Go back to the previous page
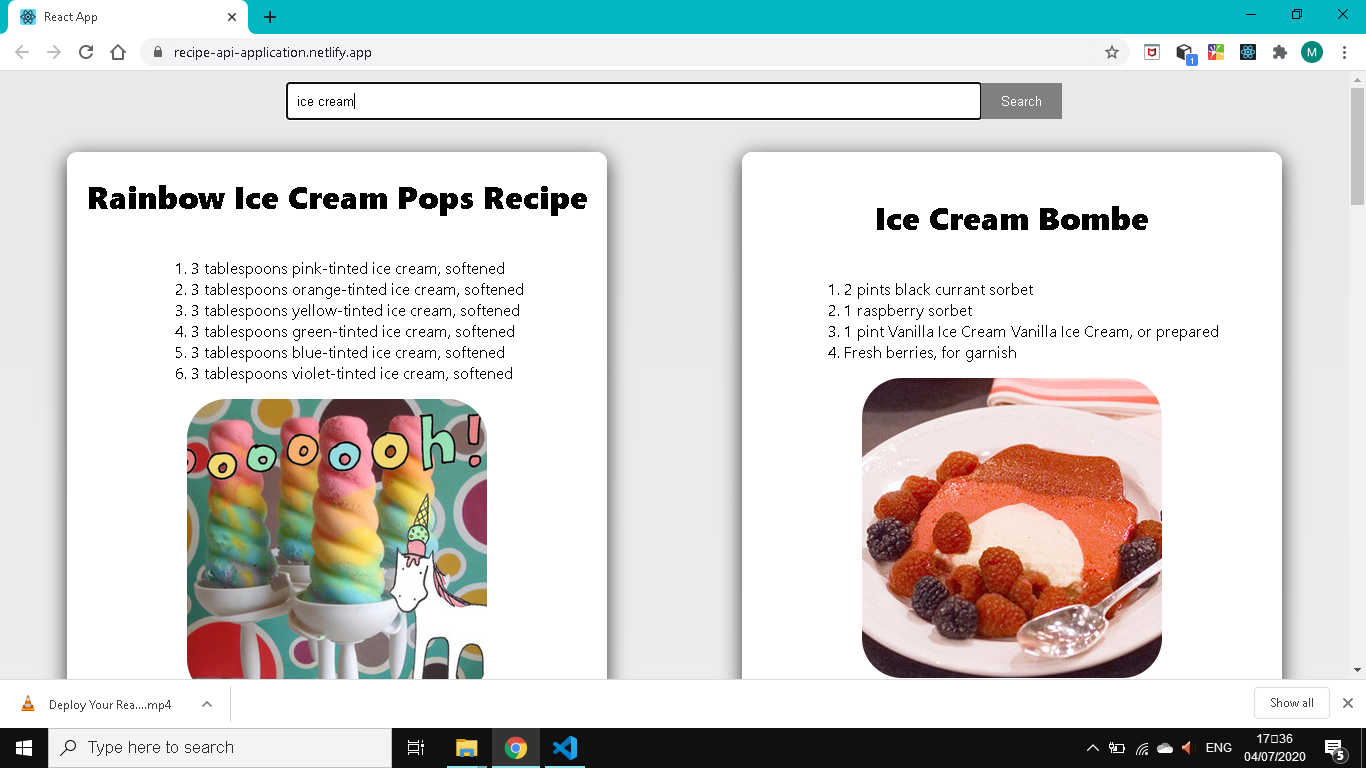 pyautogui.click(x=22, y=52)
